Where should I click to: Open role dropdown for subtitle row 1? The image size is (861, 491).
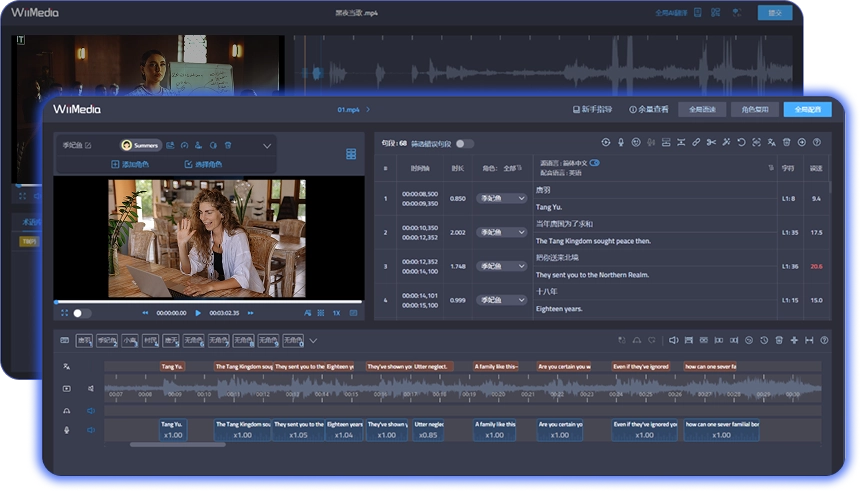pyautogui.click(x=501, y=198)
